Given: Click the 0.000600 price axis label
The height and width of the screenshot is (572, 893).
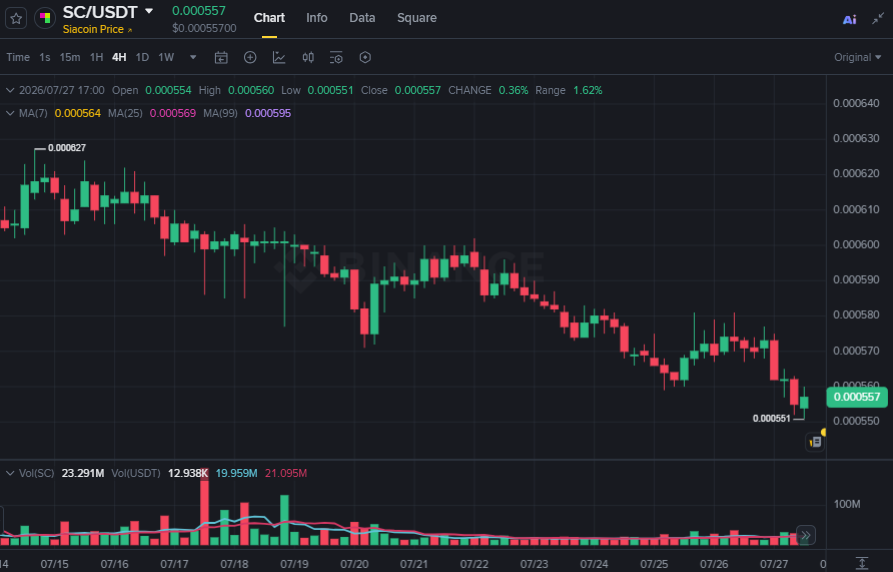Looking at the screenshot, I should [x=856, y=244].
